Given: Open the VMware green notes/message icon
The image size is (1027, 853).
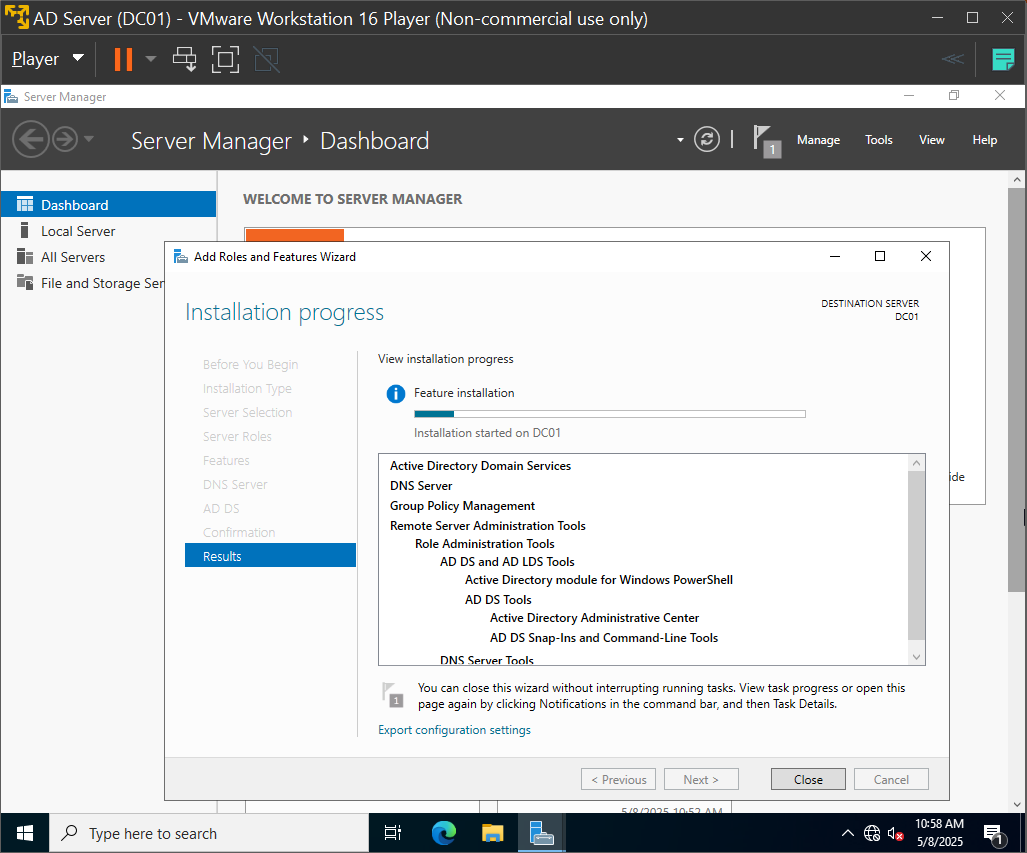Looking at the screenshot, I should (x=1003, y=59).
